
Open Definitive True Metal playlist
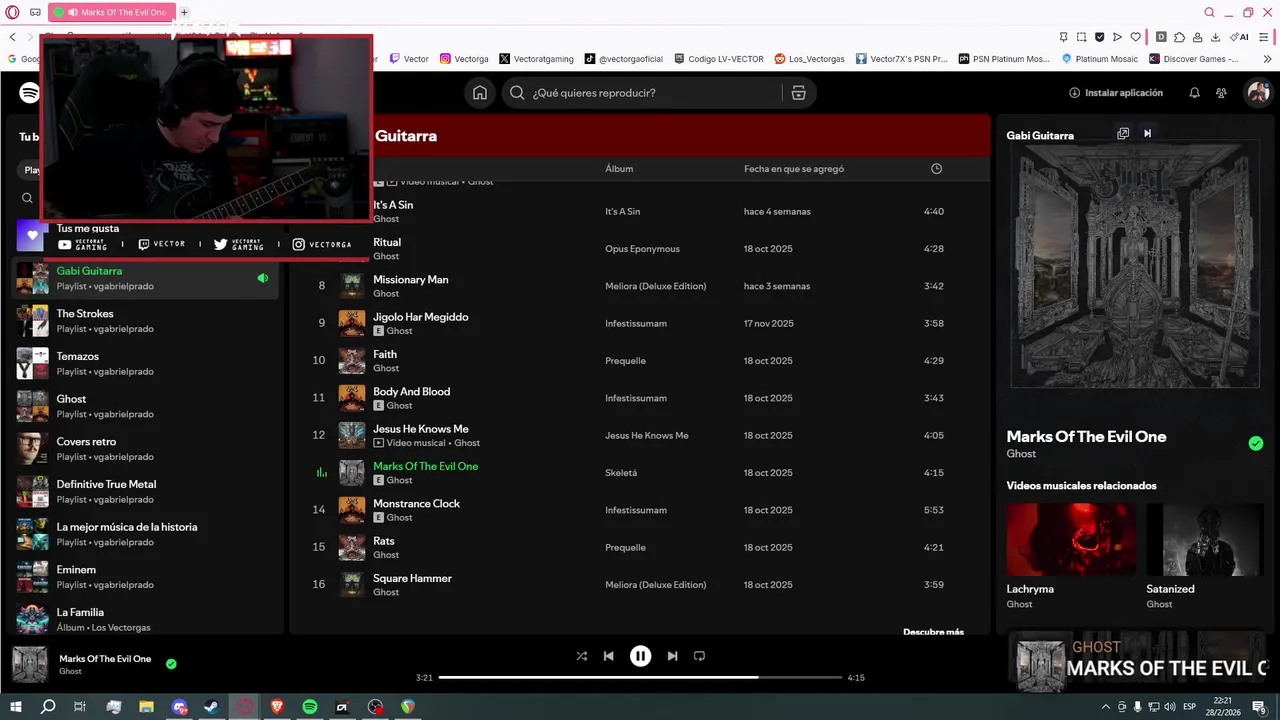click(147, 492)
